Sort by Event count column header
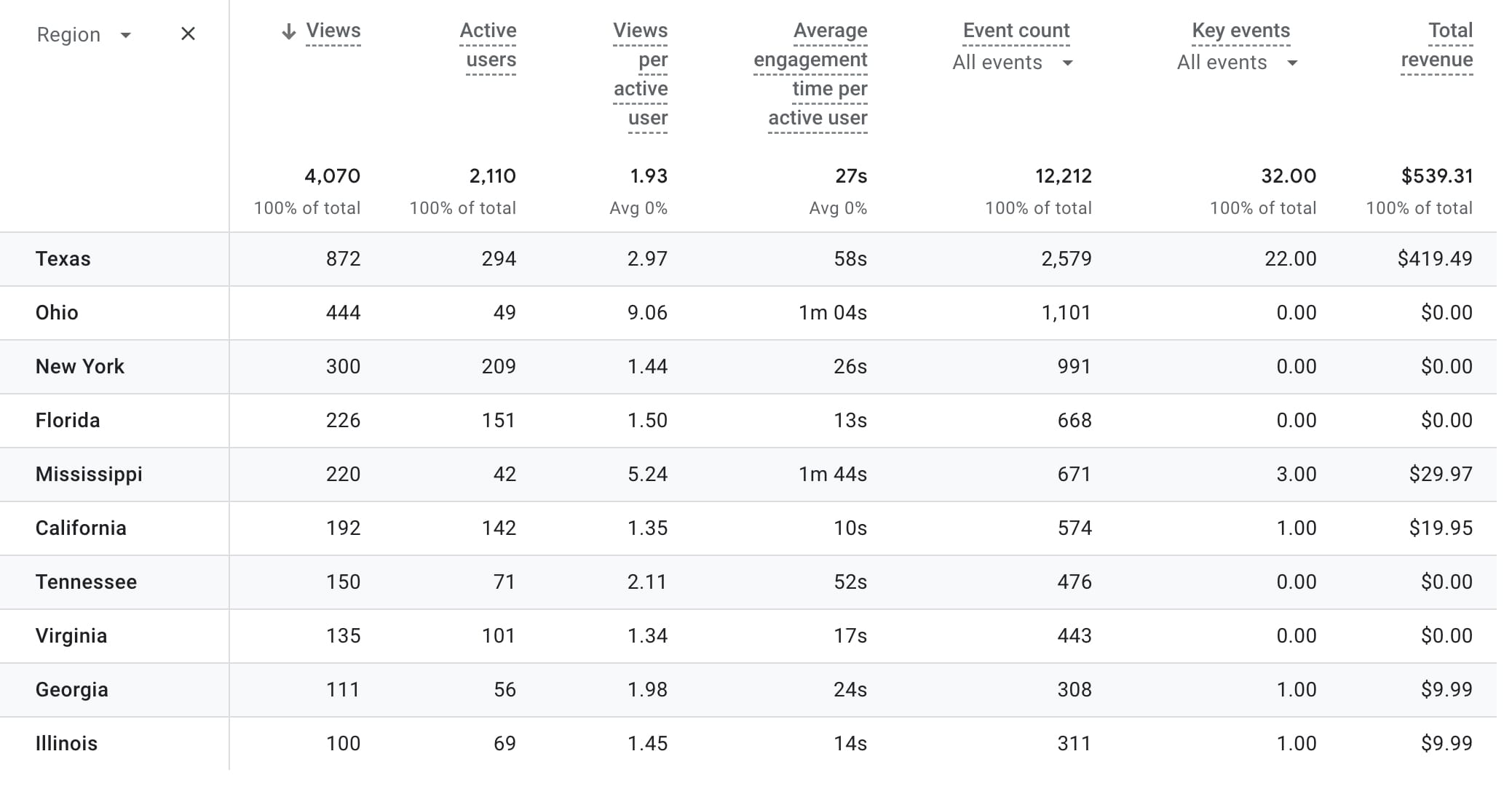1512x786 pixels. pos(1016,31)
